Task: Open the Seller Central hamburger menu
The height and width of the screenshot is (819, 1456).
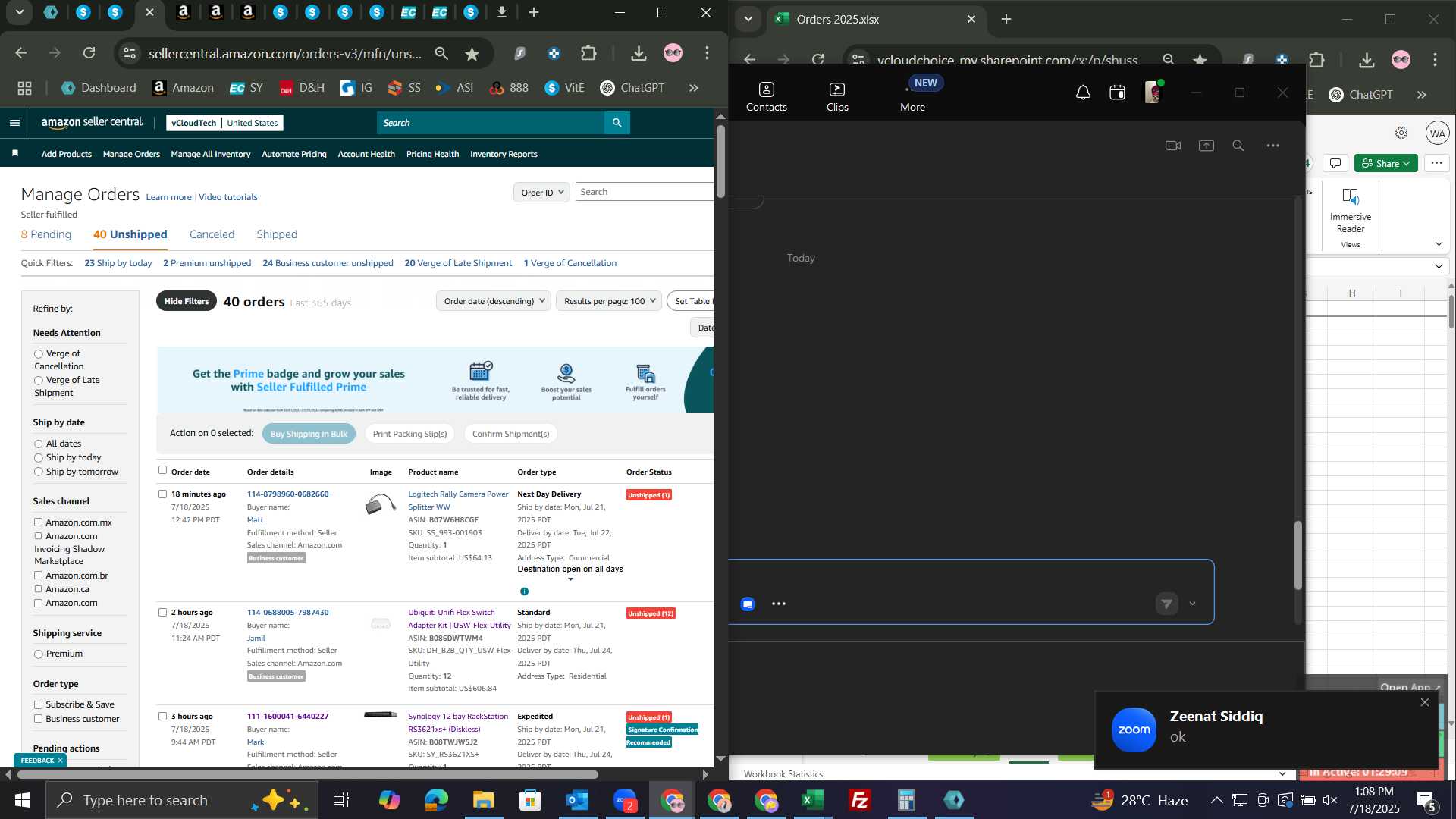Action: (x=14, y=123)
